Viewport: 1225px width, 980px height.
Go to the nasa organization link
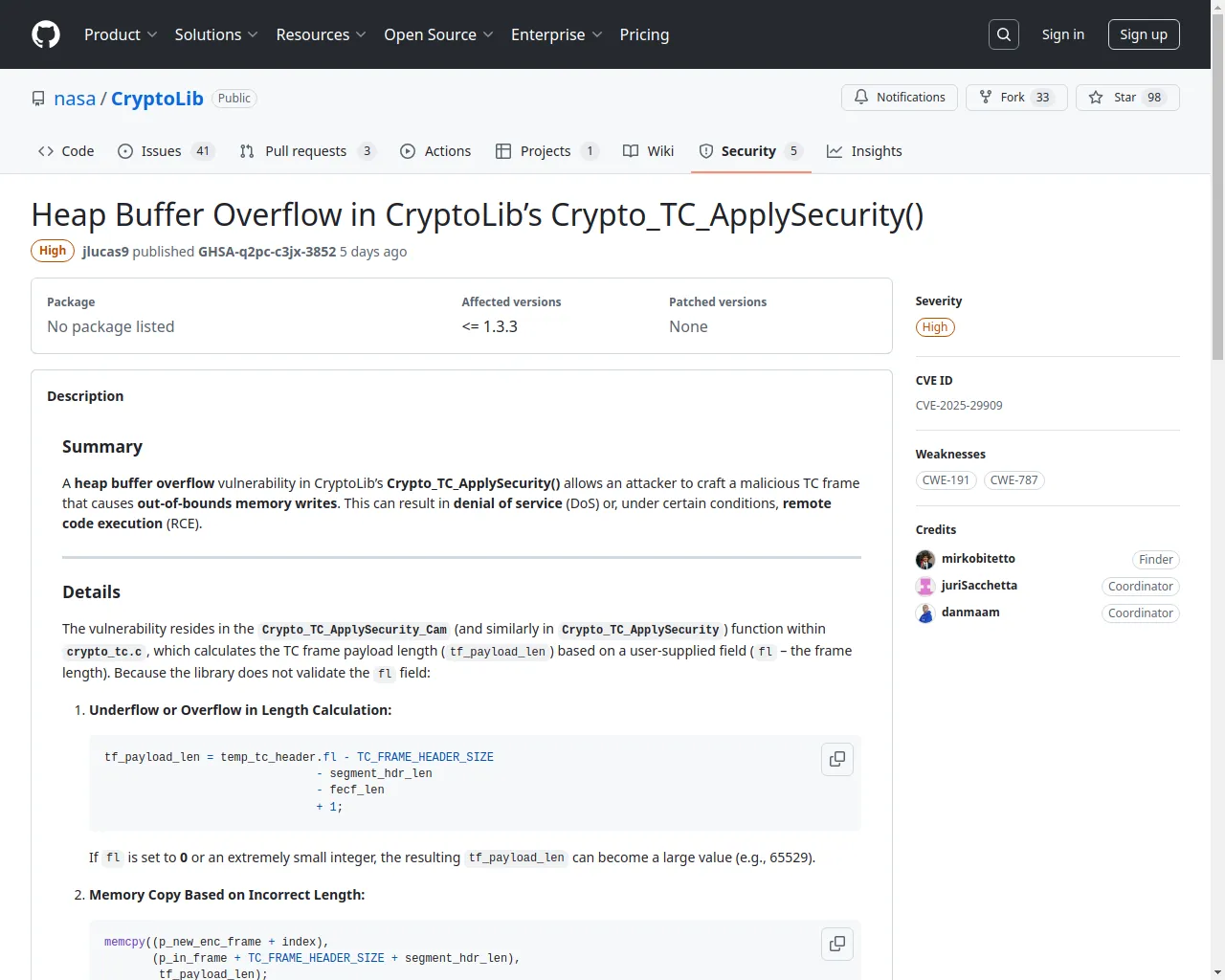click(x=75, y=99)
